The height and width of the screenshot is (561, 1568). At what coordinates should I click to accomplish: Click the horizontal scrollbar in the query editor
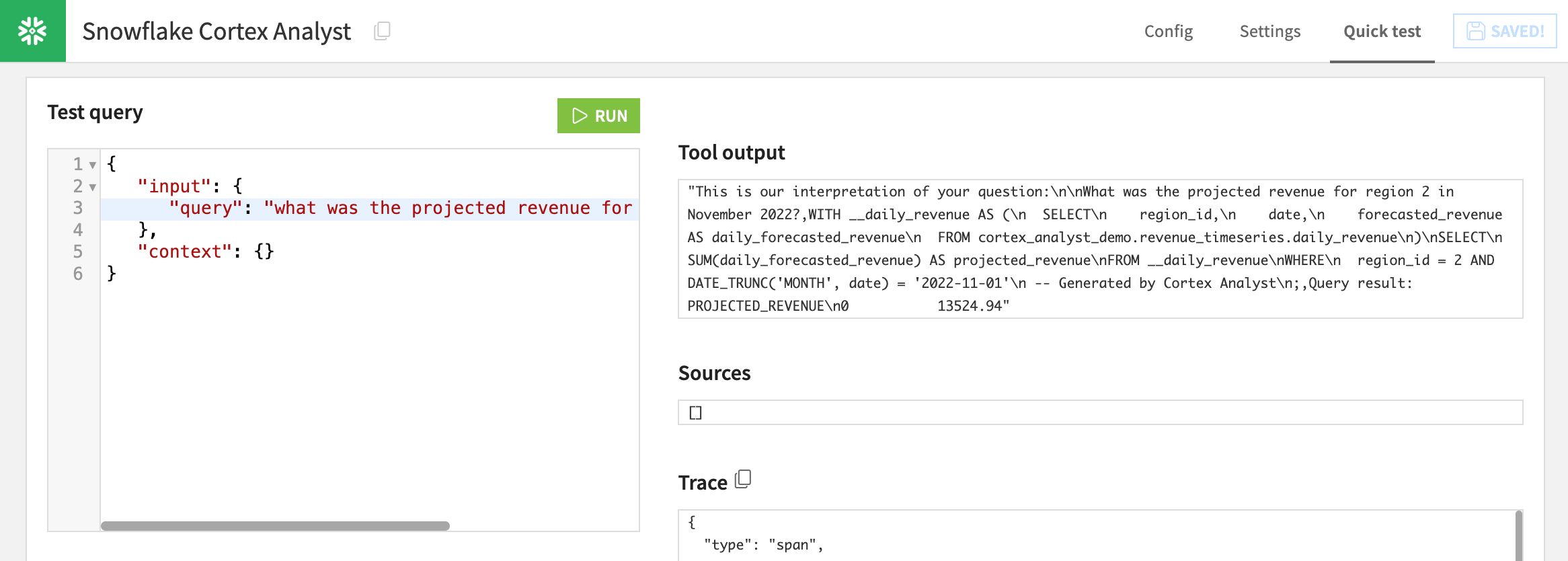click(275, 526)
